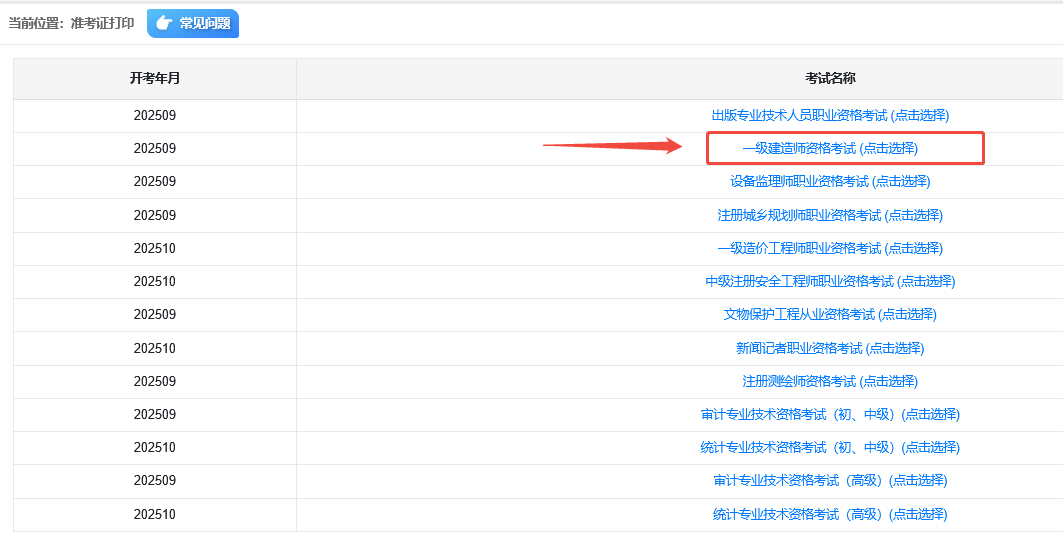
Task: Click 文物保护工程从业资格考试 link
Action: tap(830, 314)
